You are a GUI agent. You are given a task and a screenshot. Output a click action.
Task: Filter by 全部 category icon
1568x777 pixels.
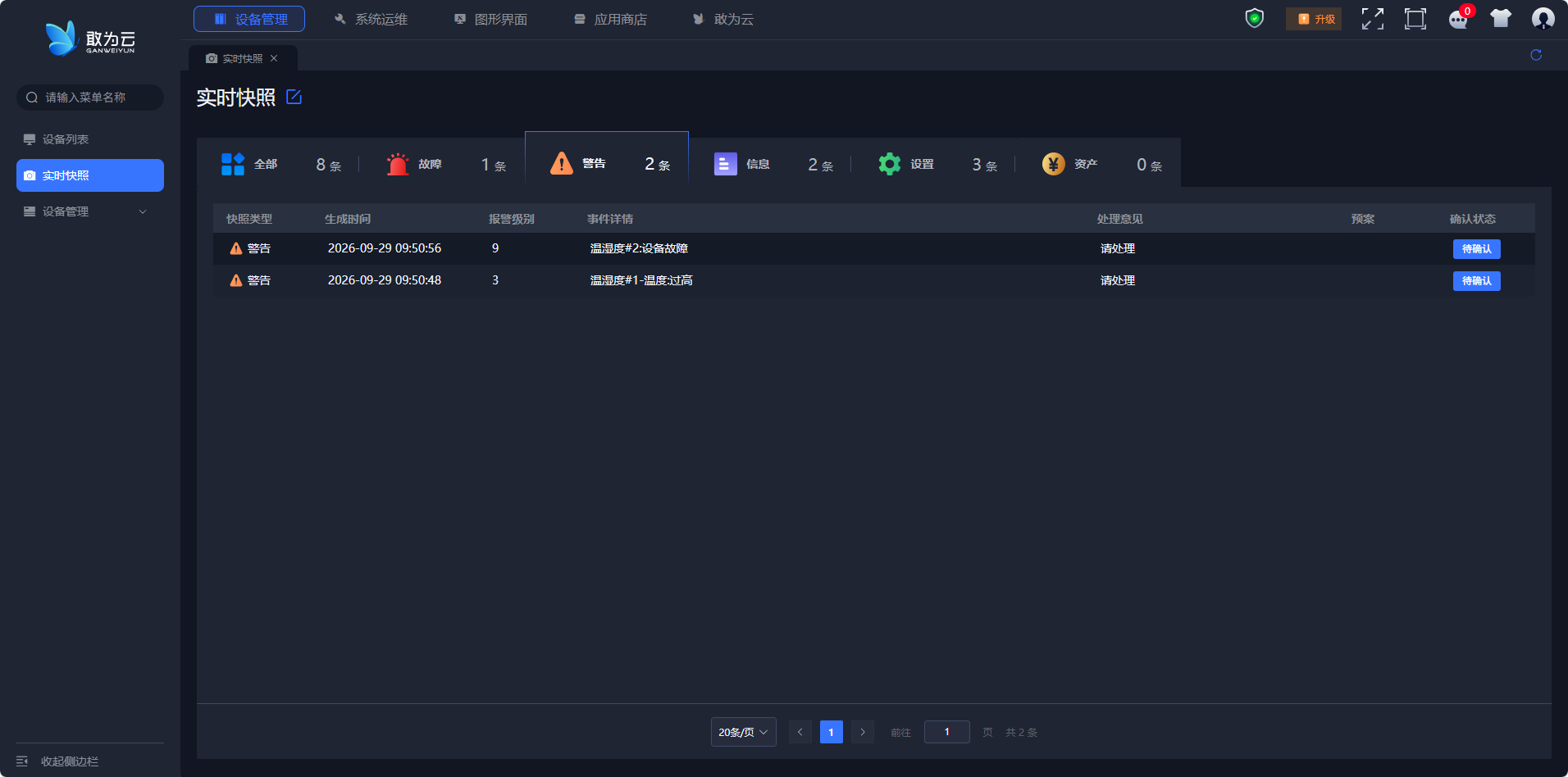coord(233,164)
